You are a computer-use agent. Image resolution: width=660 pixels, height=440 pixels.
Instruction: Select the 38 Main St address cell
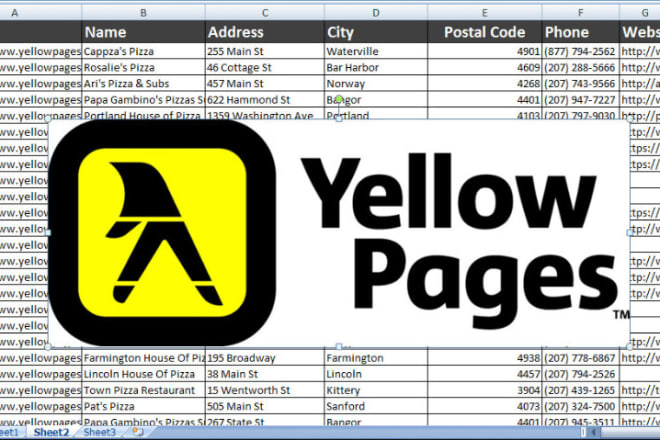pos(265,374)
